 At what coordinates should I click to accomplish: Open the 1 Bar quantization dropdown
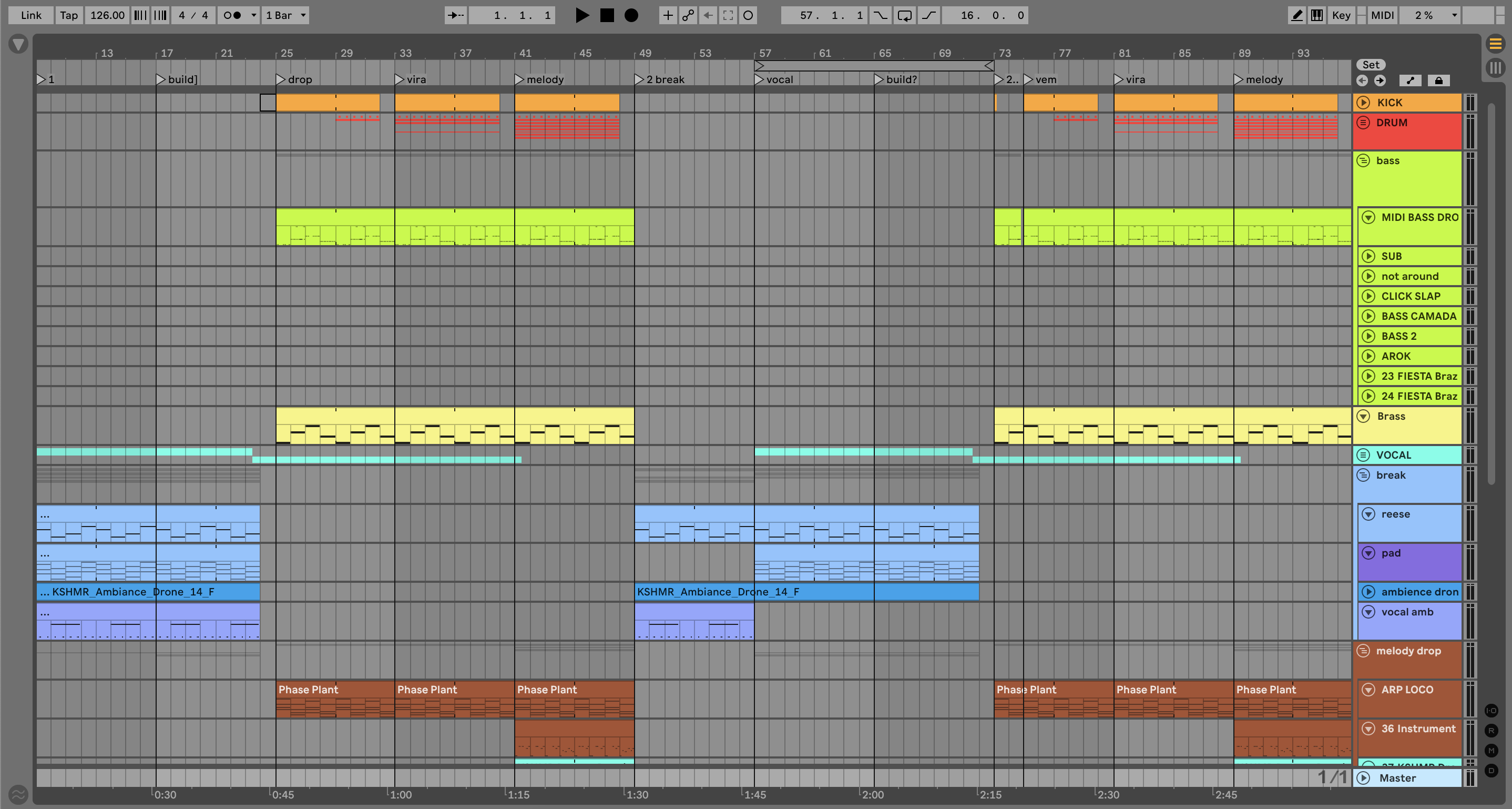[x=286, y=15]
